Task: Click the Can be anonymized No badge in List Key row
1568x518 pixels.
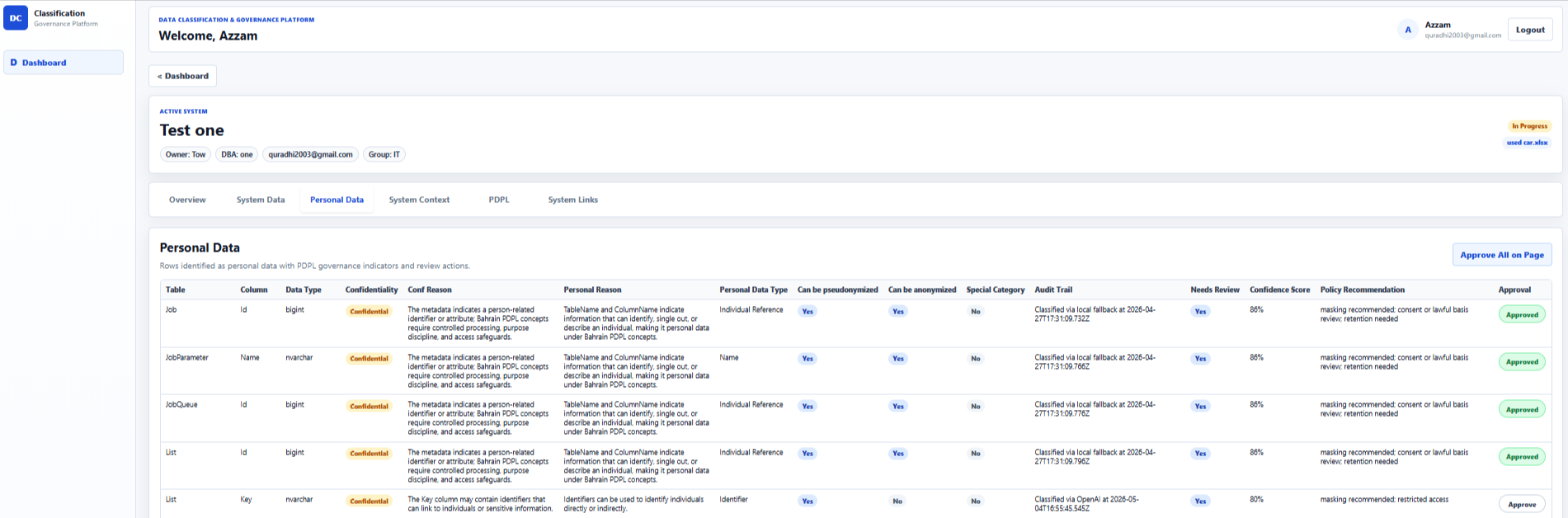Action: pos(897,502)
